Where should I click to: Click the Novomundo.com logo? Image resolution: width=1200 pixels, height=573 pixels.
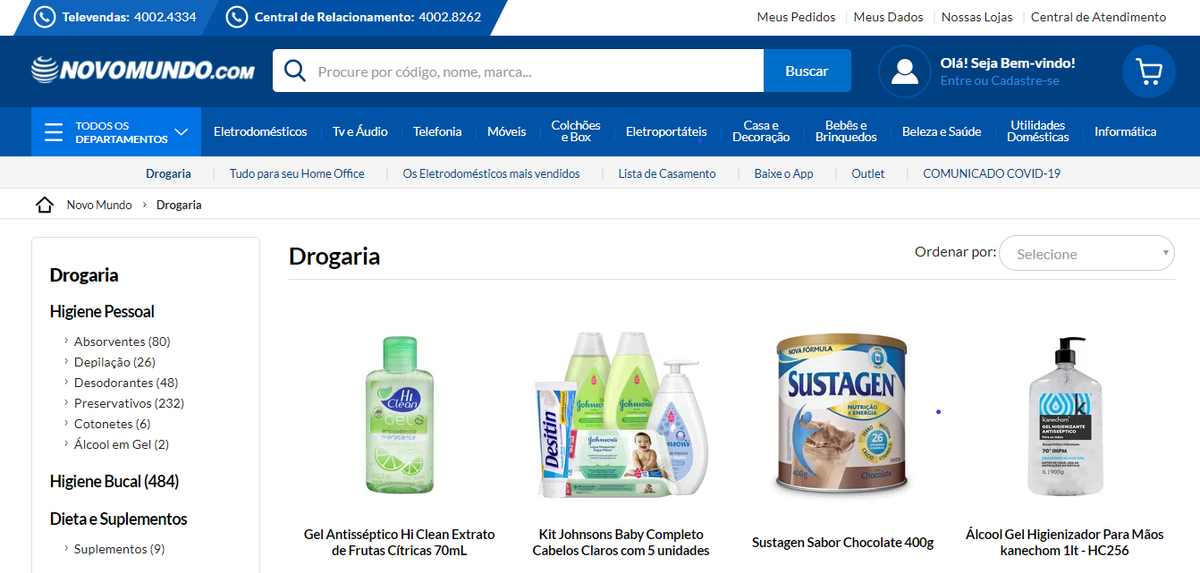pyautogui.click(x=143, y=70)
